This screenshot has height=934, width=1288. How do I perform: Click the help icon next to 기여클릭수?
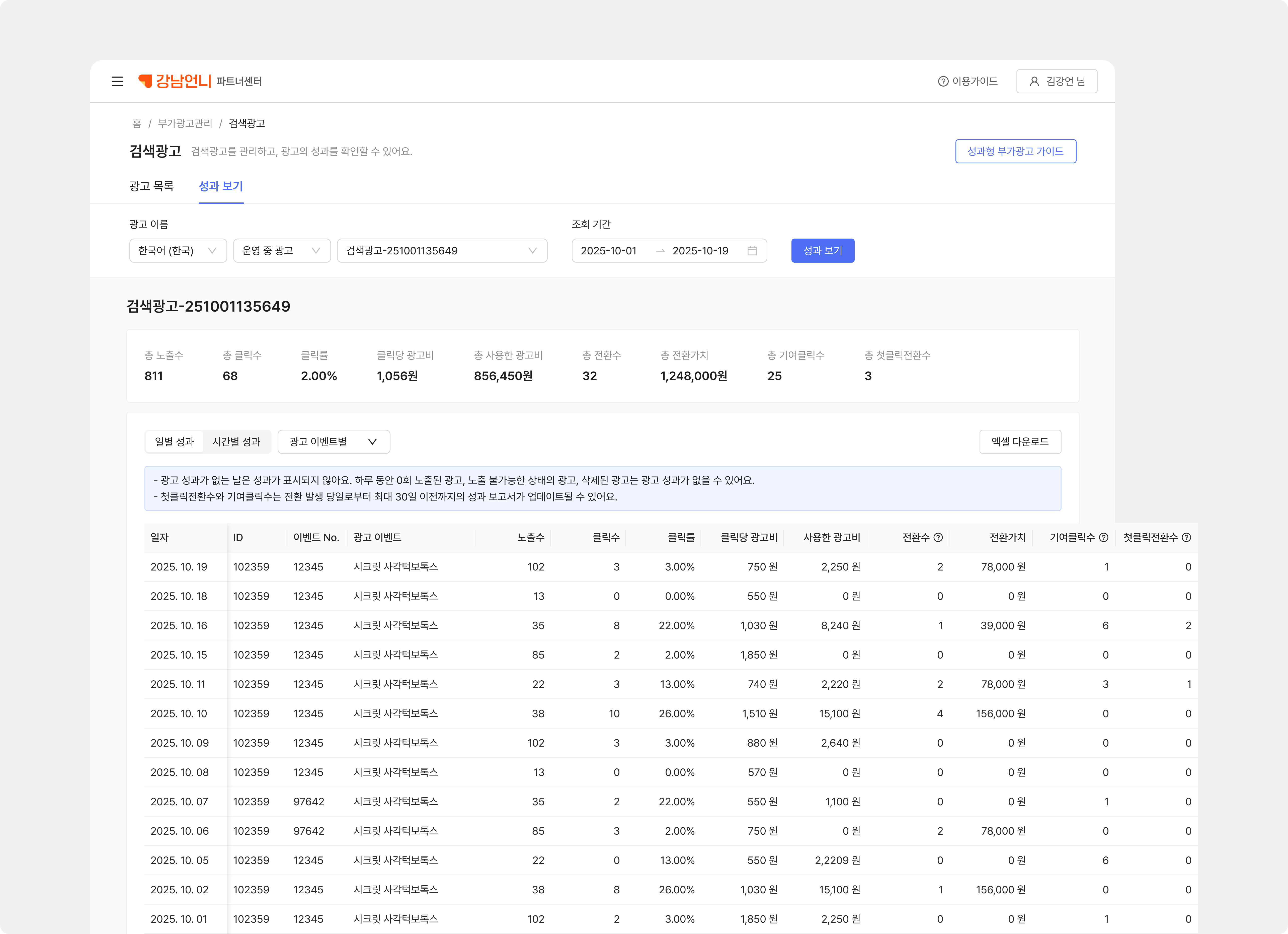(x=1103, y=537)
